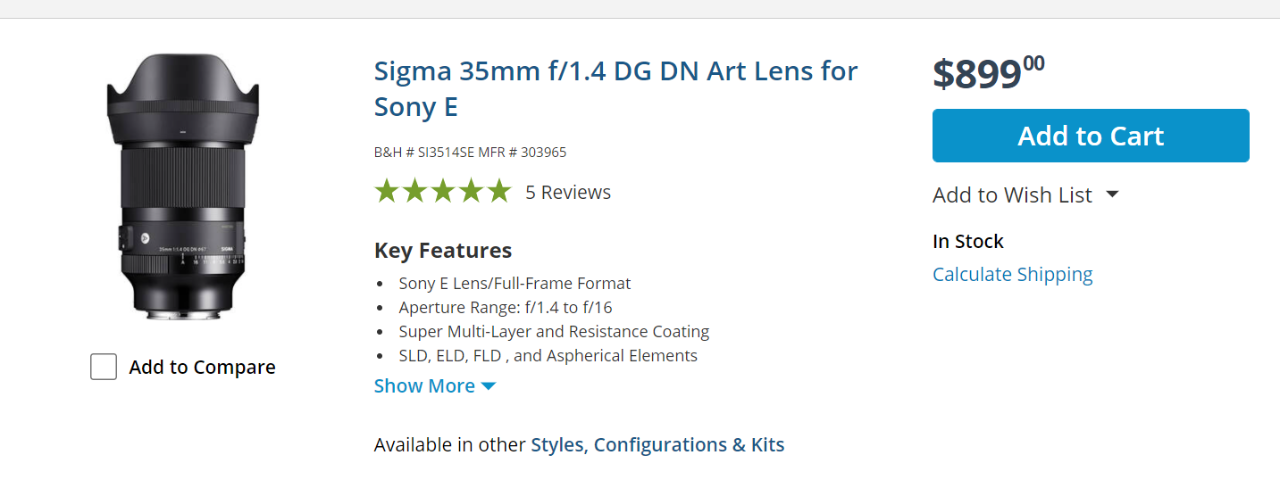The image size is (1280, 480).
Task: Click the first green rating star
Action: point(386,191)
